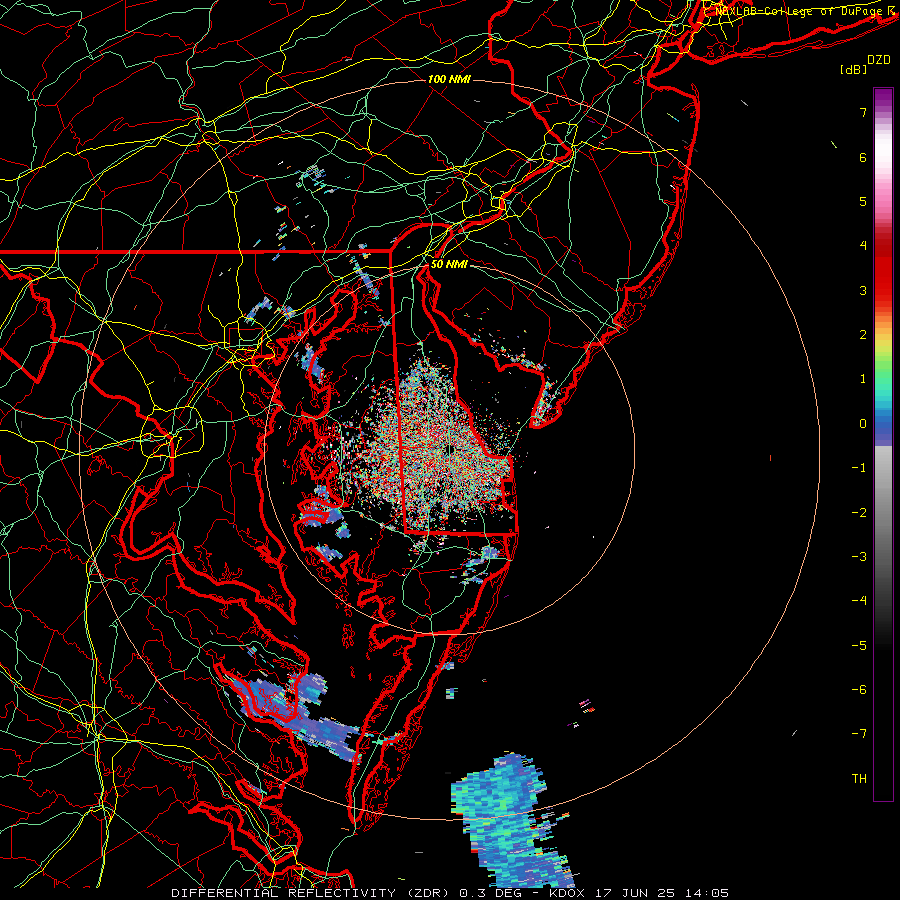This screenshot has height=900, width=900.
Task: Click the positive "5" scale value
Action: pos(863,201)
